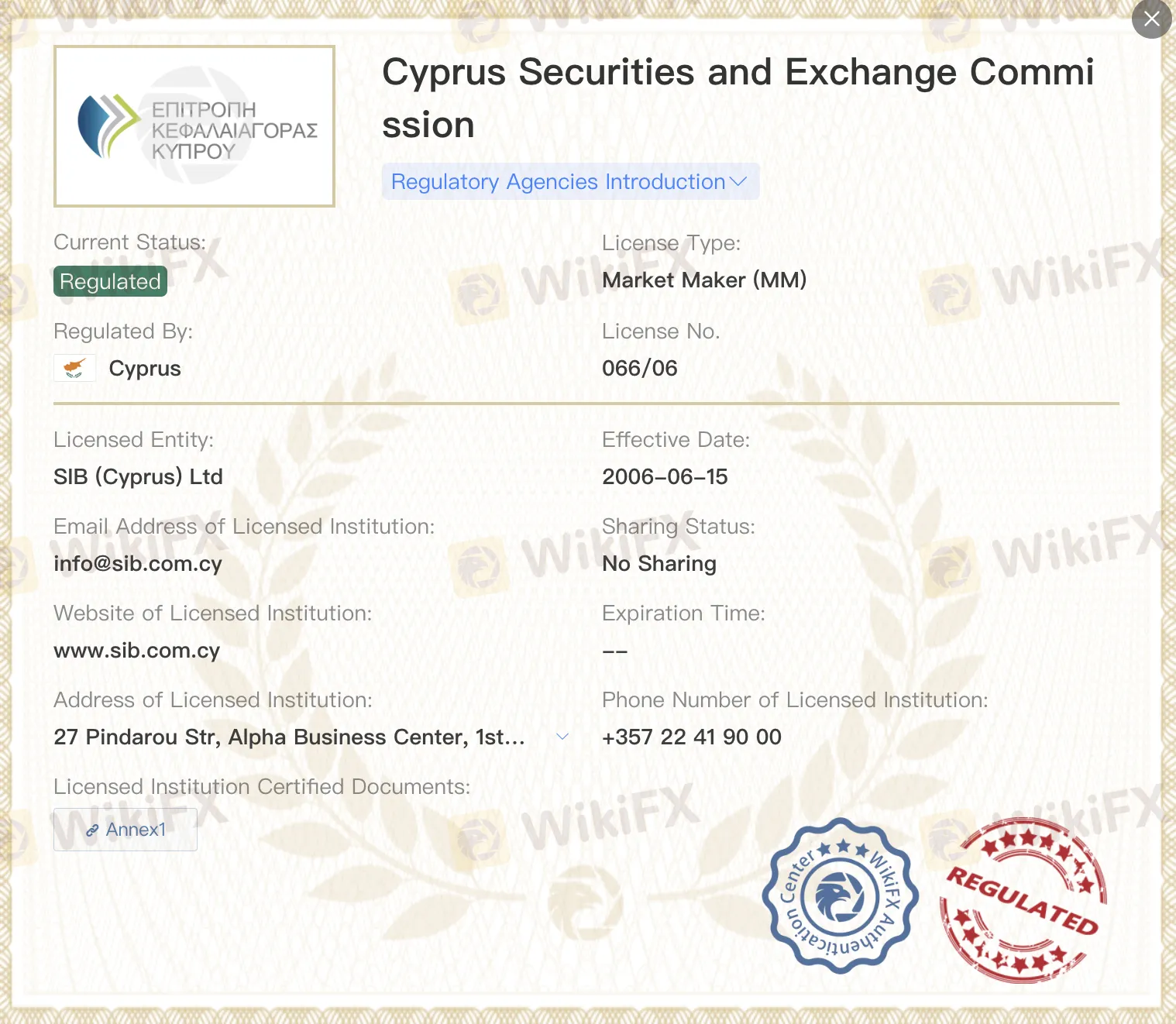Click the Cyprus flag icon

75,368
